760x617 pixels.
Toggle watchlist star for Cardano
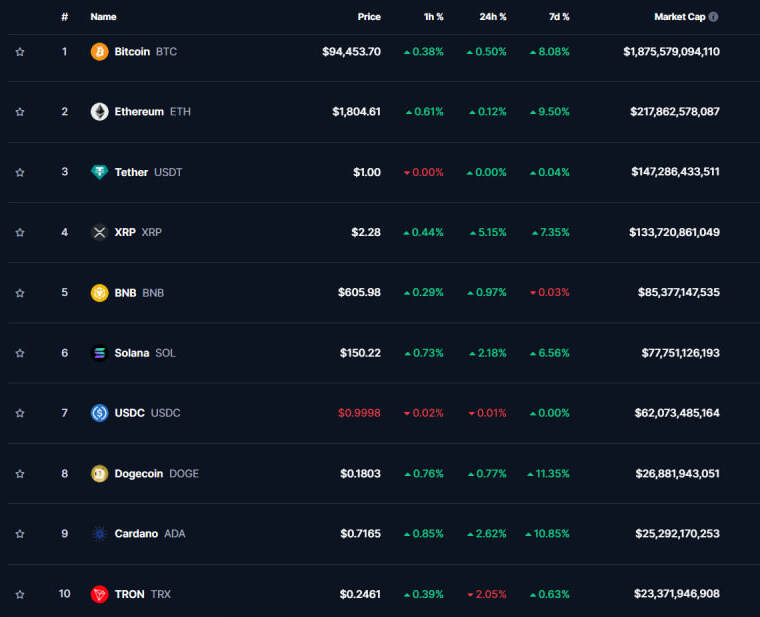click(x=20, y=534)
